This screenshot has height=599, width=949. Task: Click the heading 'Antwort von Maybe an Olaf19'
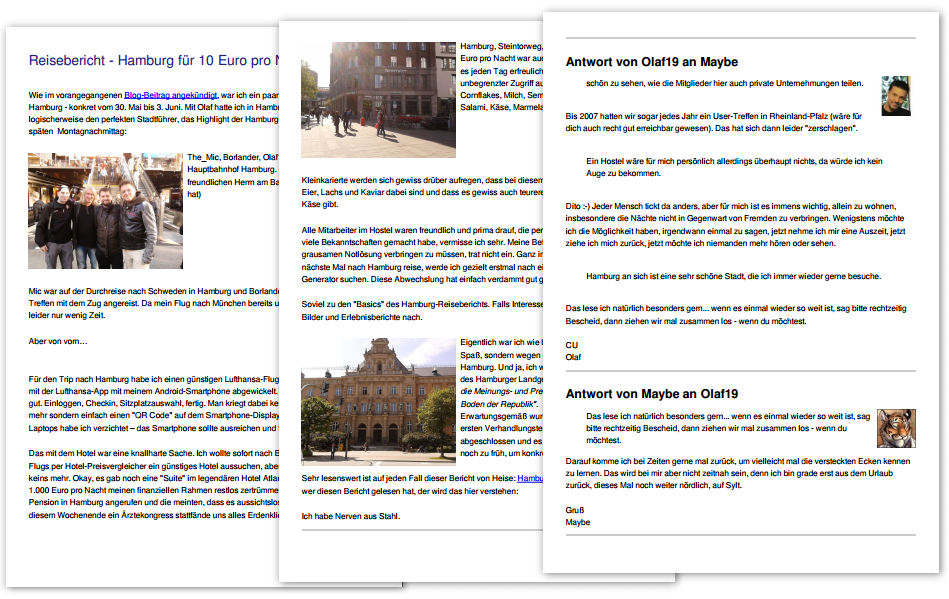[652, 394]
